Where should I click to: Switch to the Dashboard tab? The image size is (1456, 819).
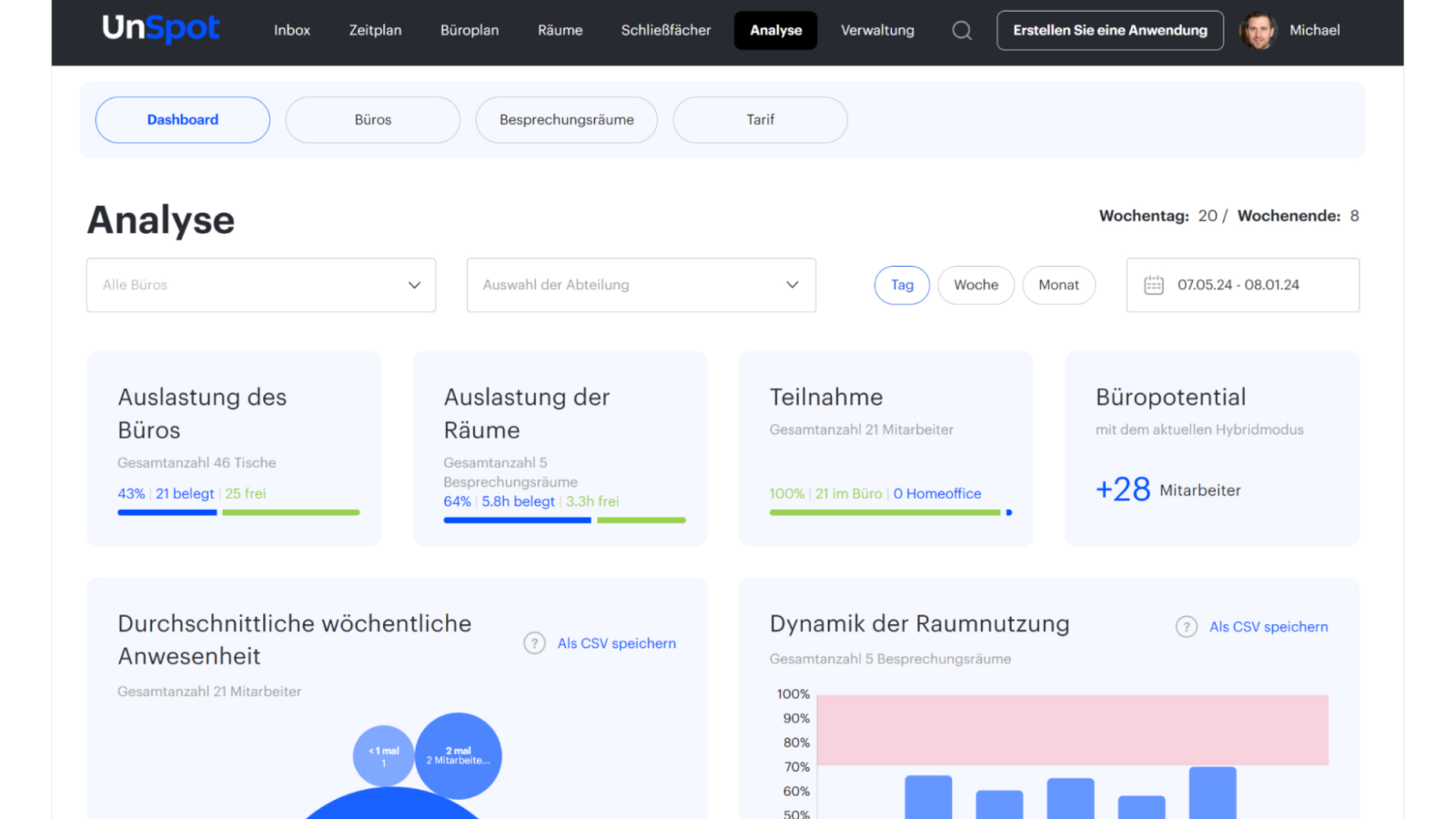183,120
